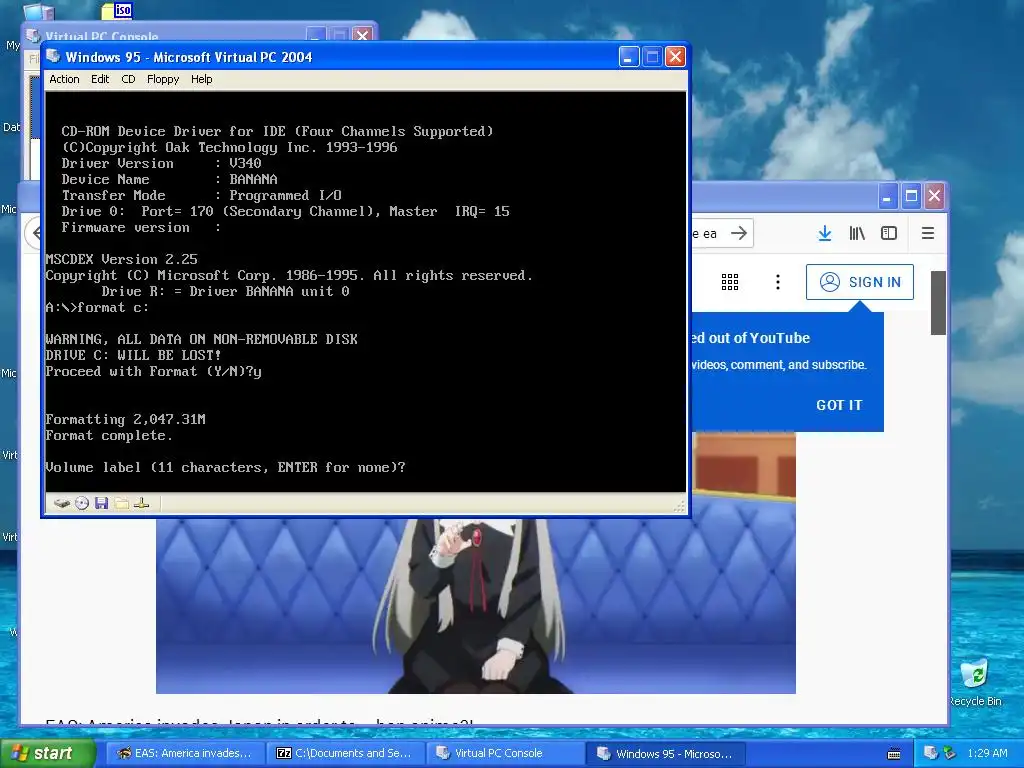Open the YouTube apps grid icon
Image resolution: width=1024 pixels, height=768 pixels.
click(x=729, y=282)
